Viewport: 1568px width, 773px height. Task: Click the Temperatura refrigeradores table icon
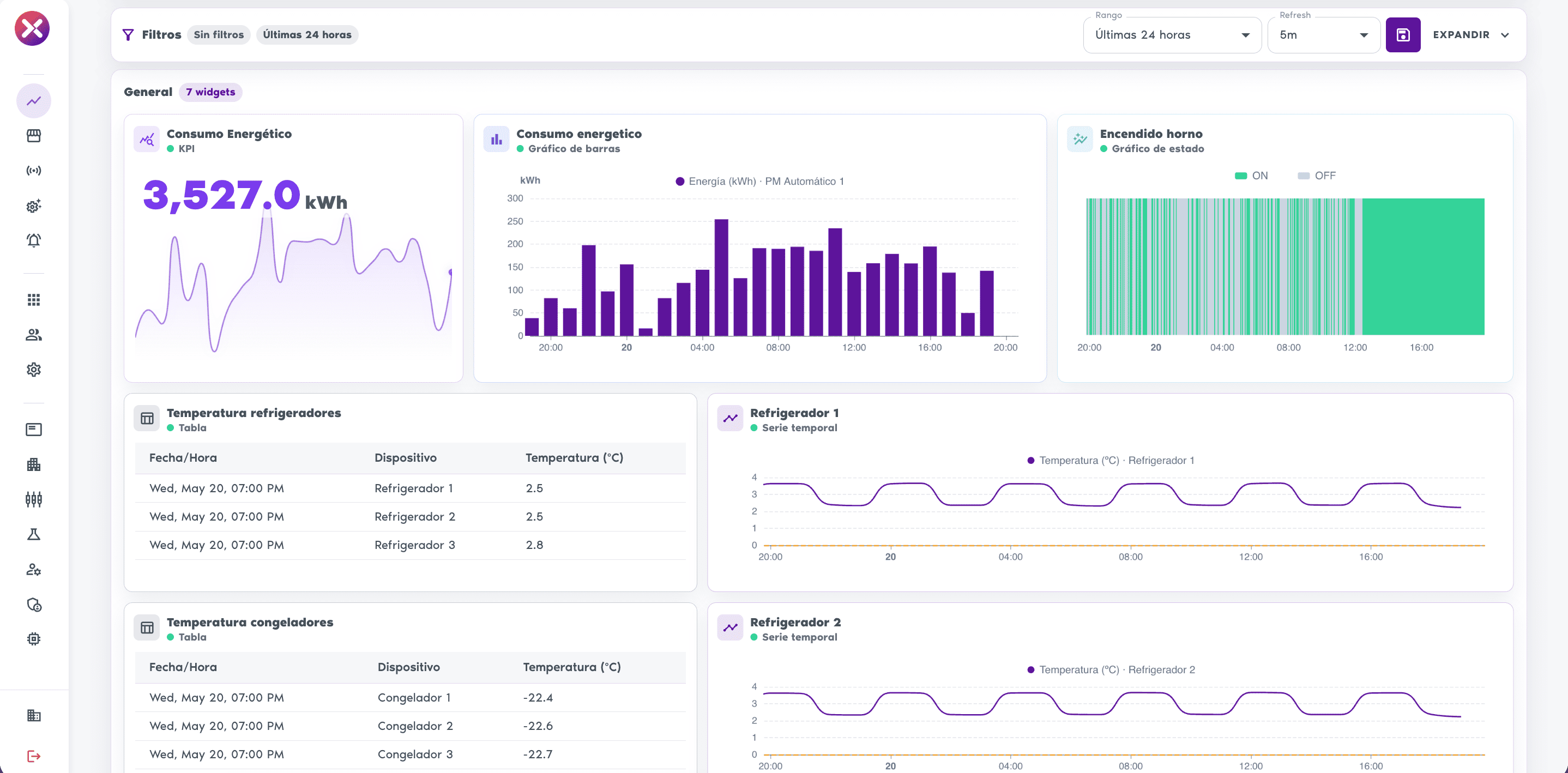[x=147, y=418]
